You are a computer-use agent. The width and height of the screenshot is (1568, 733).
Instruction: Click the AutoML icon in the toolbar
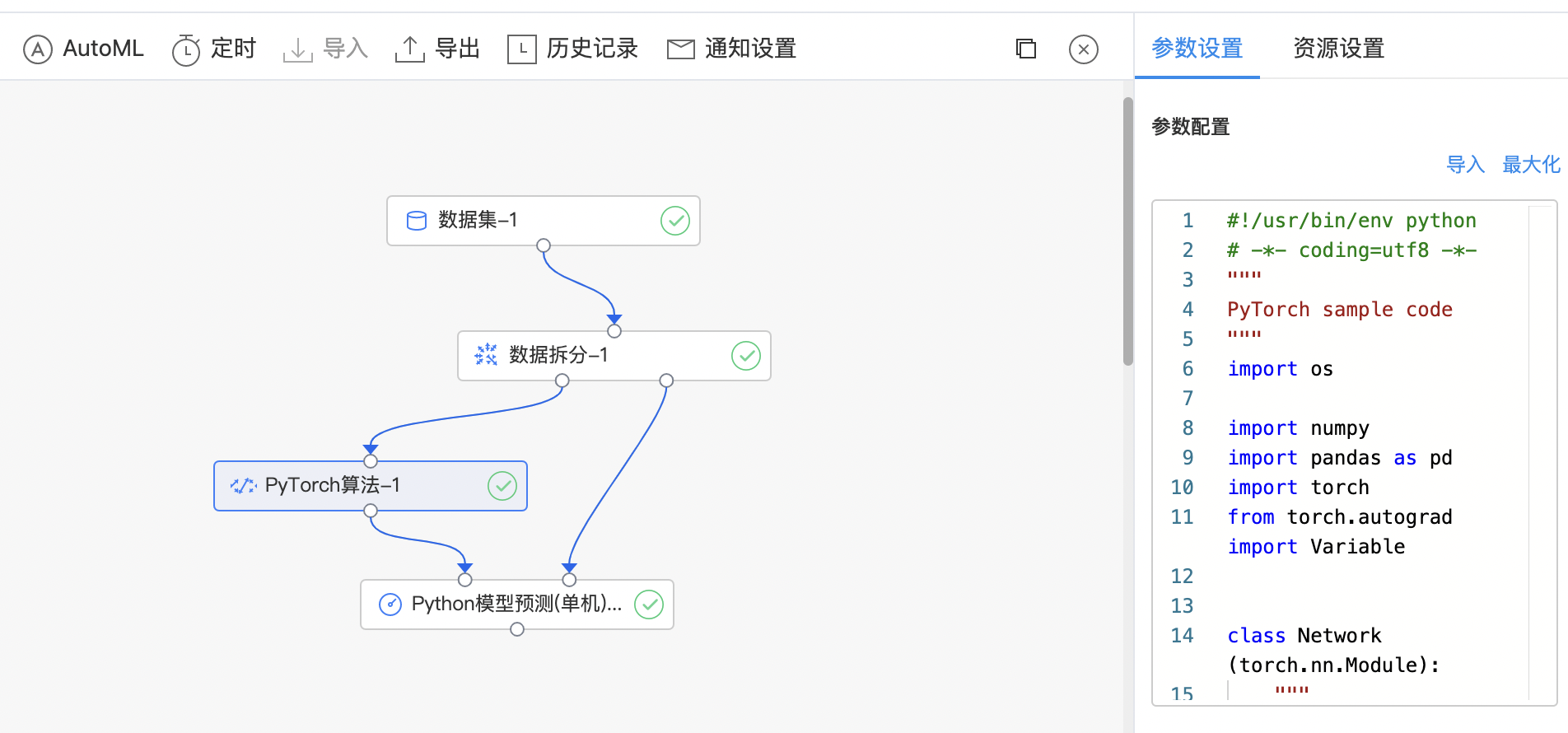[x=38, y=49]
